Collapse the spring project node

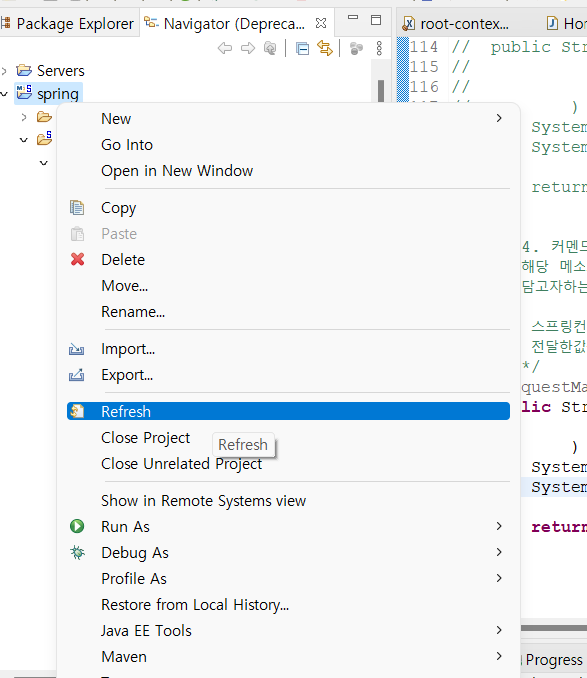tap(4, 94)
